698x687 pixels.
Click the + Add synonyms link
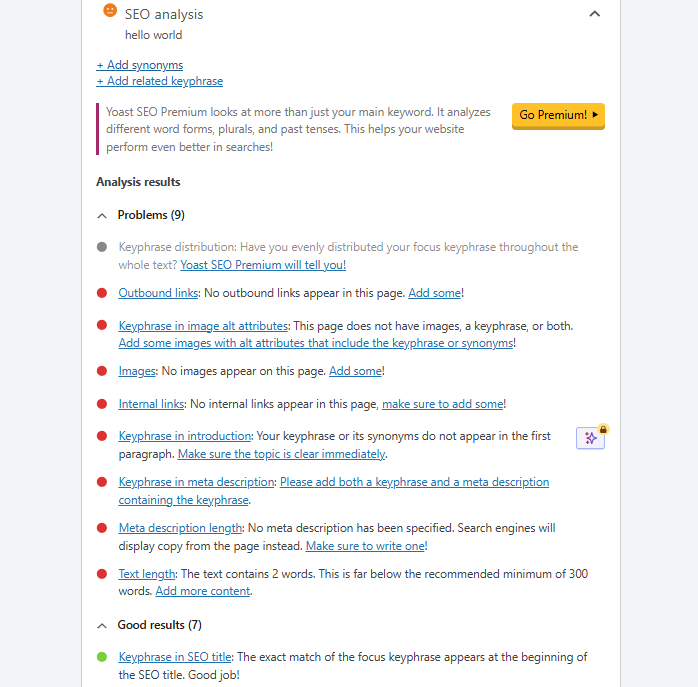click(x=140, y=65)
